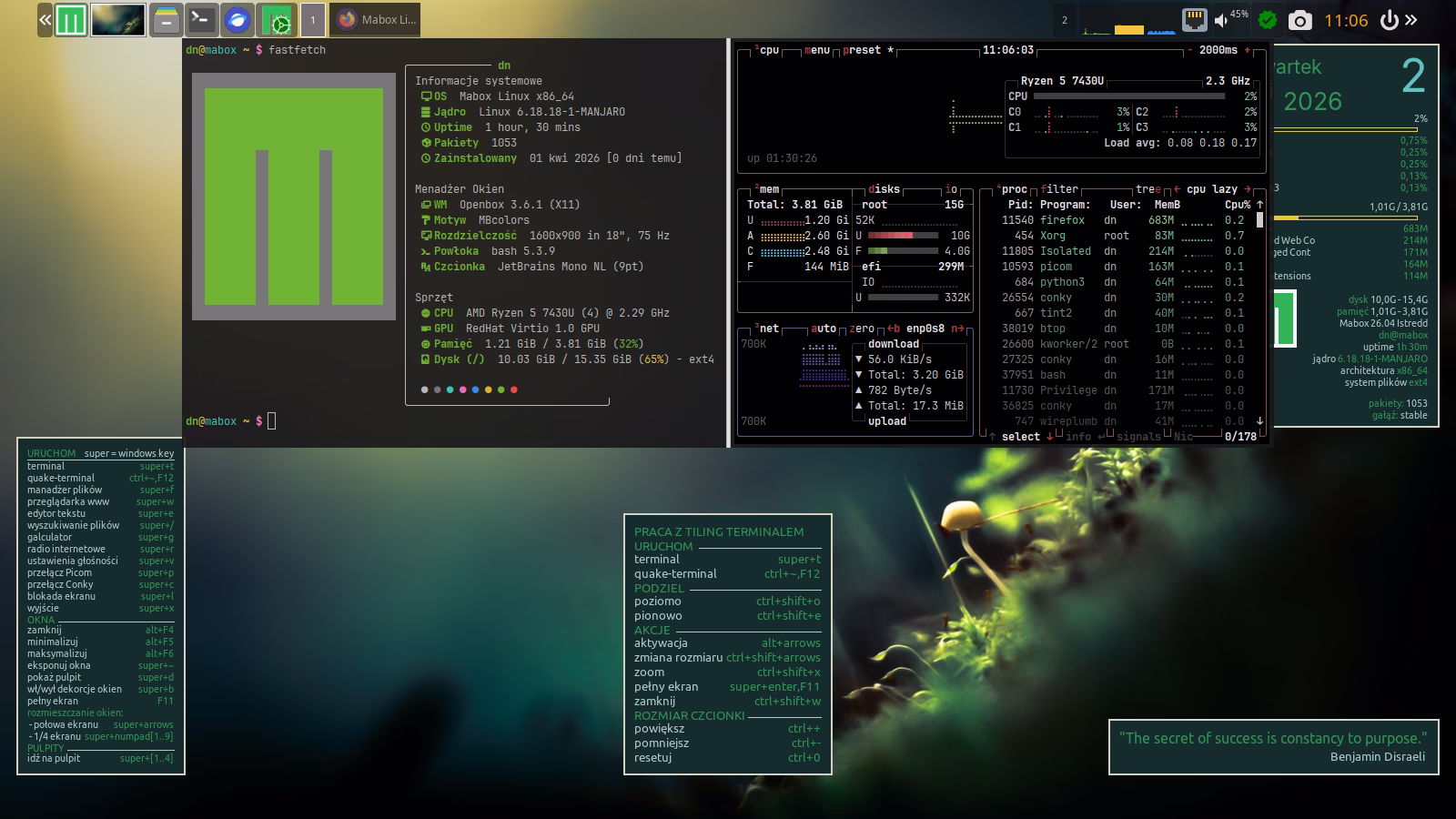Click filter in btop proc panel
The image size is (1456, 819).
(x=1059, y=189)
